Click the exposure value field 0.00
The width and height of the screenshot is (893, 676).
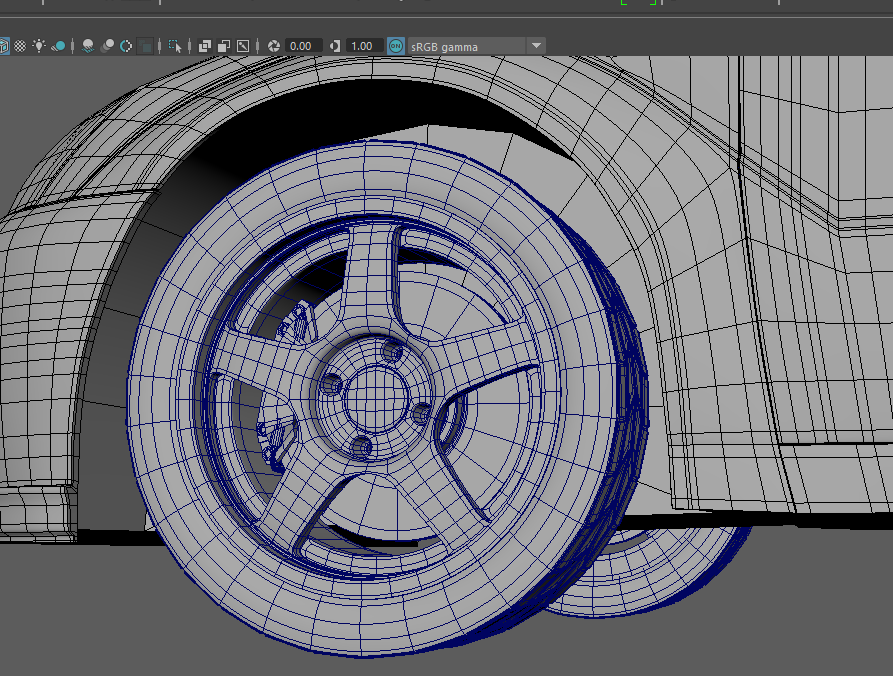302,46
